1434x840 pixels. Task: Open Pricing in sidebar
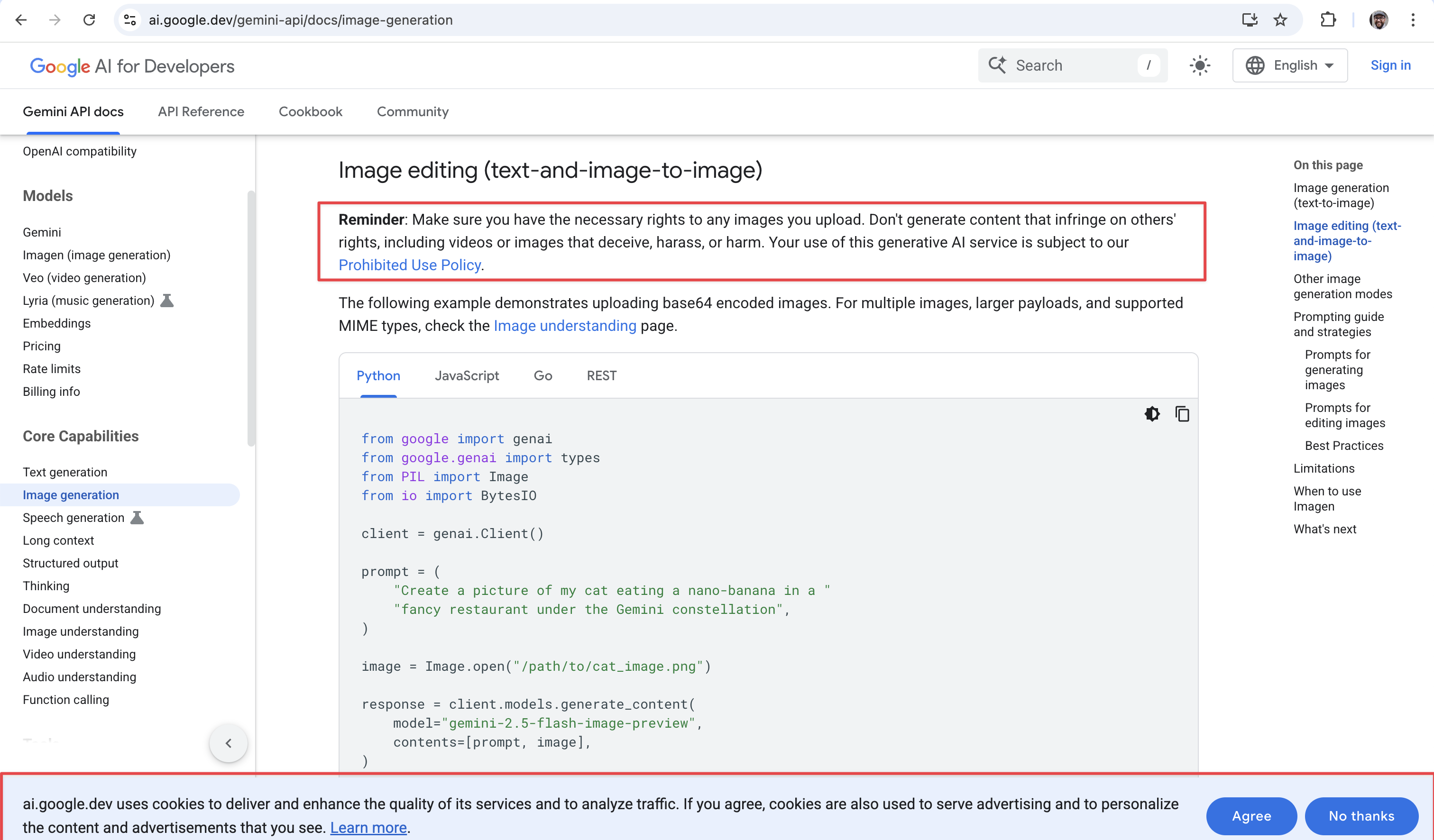pyautogui.click(x=42, y=346)
